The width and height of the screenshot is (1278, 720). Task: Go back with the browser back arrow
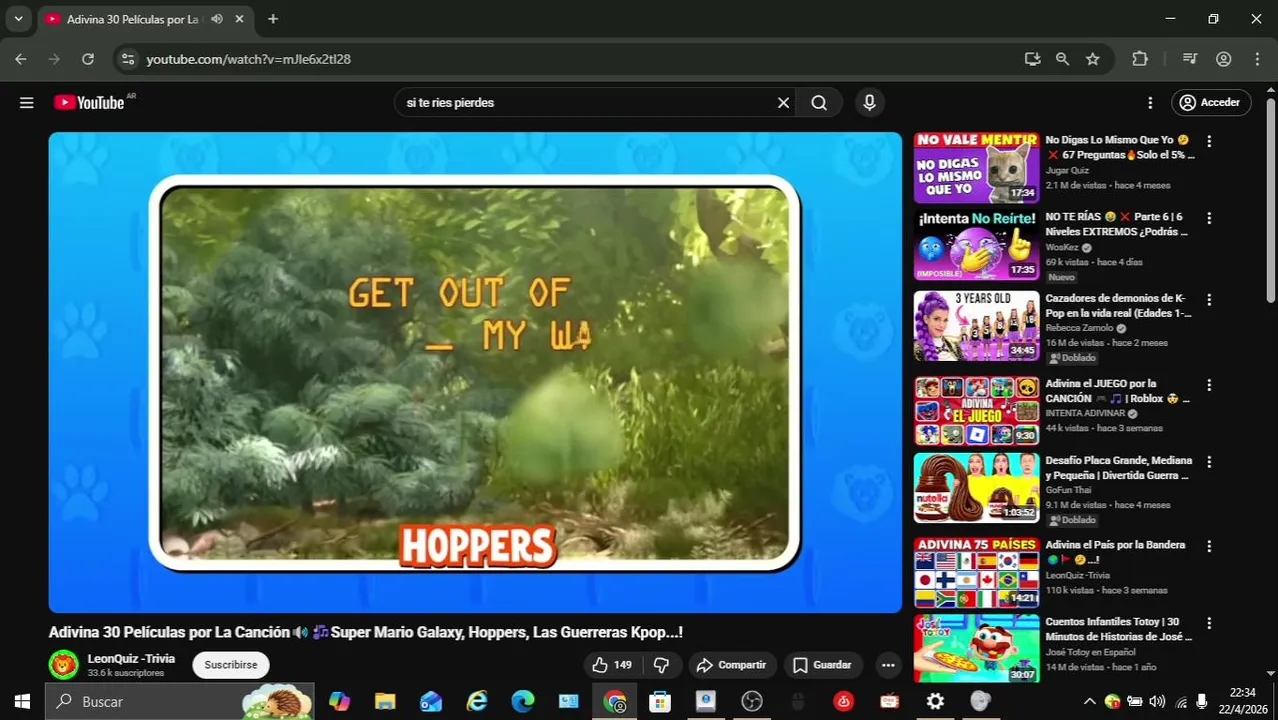(21, 59)
